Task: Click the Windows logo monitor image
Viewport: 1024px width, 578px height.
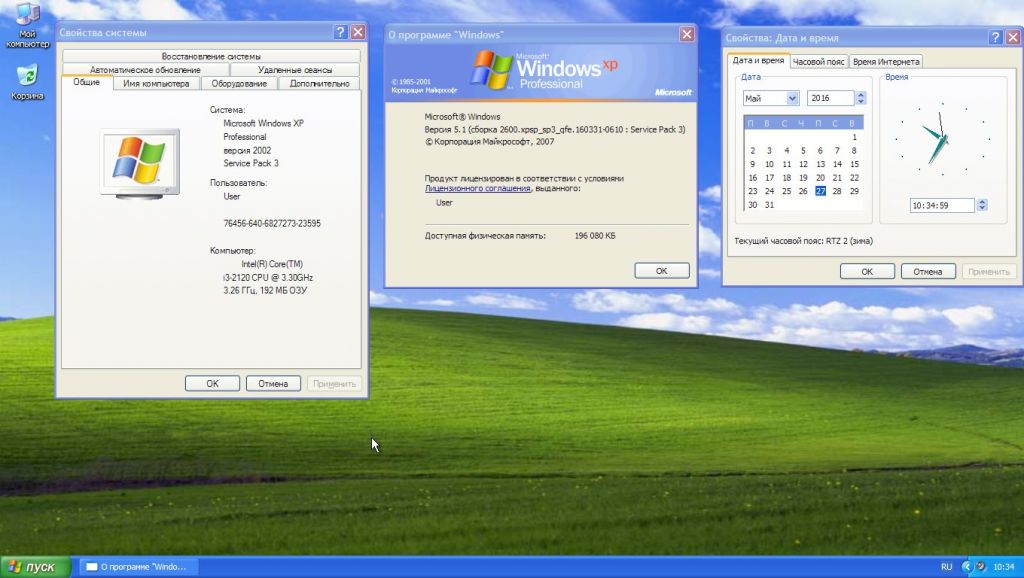Action: (x=139, y=163)
